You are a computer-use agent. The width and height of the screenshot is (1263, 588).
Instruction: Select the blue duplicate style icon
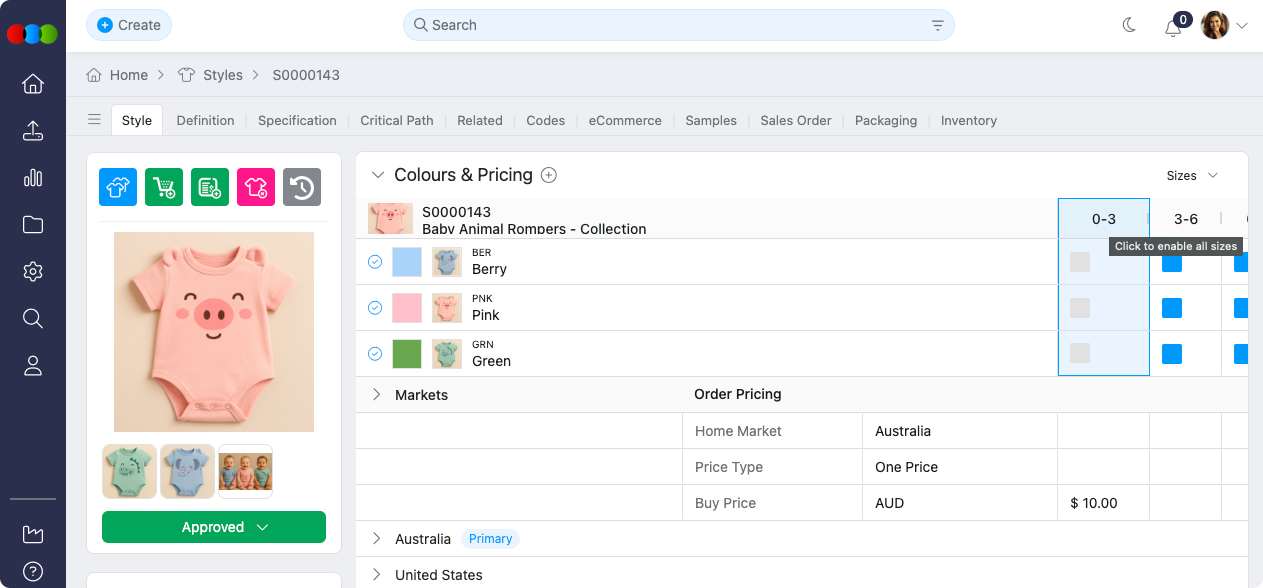coord(118,187)
